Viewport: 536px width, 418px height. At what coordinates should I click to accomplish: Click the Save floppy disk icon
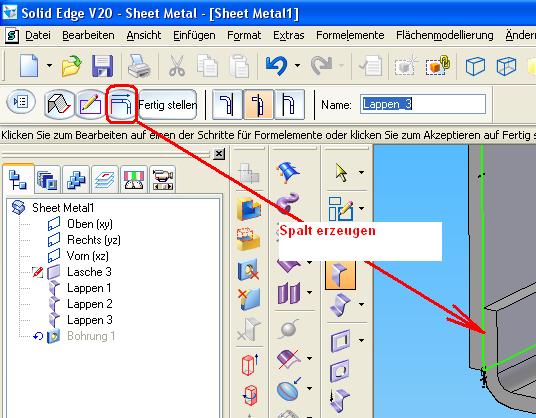(103, 66)
